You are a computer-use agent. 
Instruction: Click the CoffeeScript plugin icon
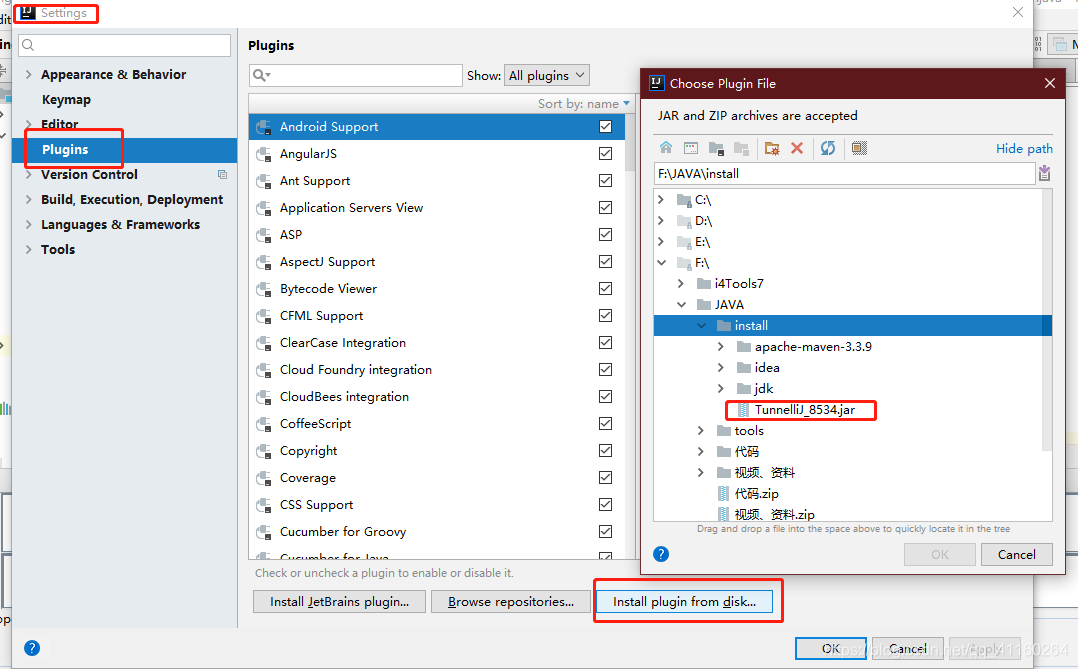[x=263, y=424]
